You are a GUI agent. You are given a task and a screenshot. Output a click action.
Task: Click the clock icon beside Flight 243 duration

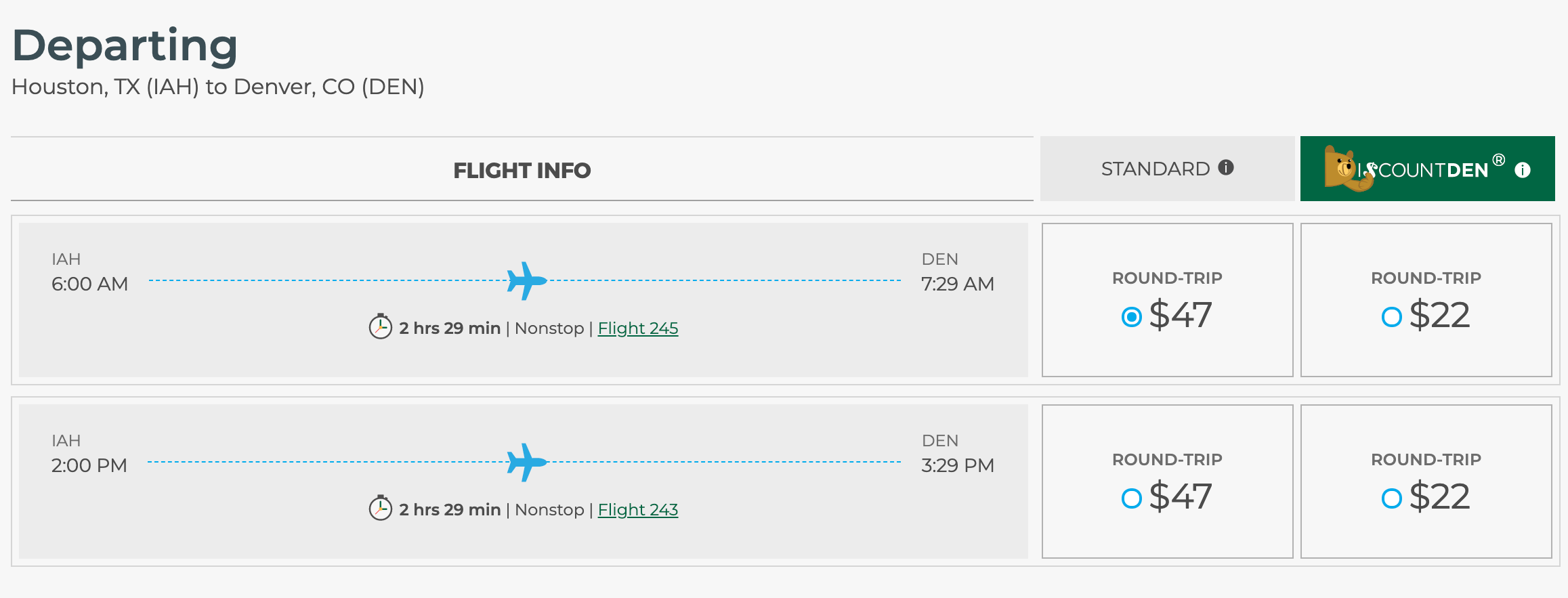(x=381, y=509)
